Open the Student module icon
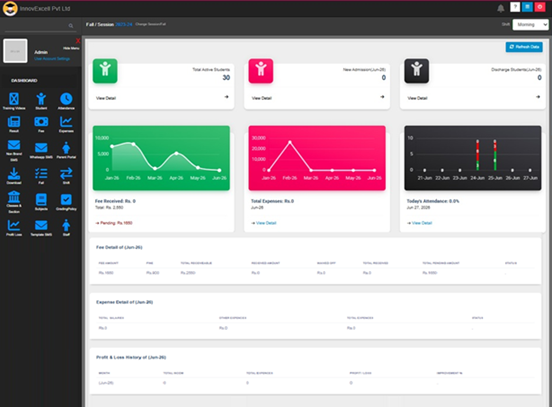 click(x=41, y=99)
